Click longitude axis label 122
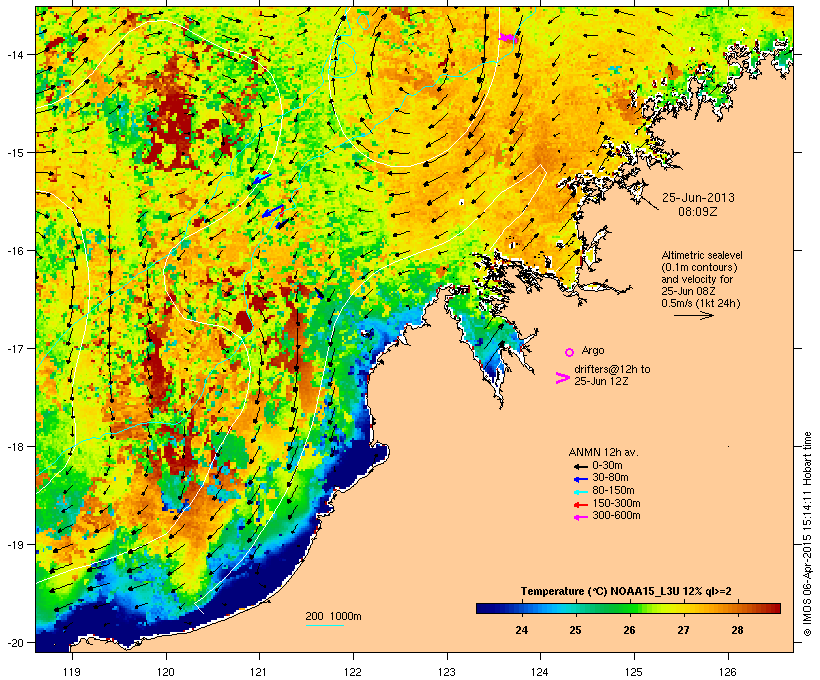Screen dimensions: 820x680 tap(353, 672)
